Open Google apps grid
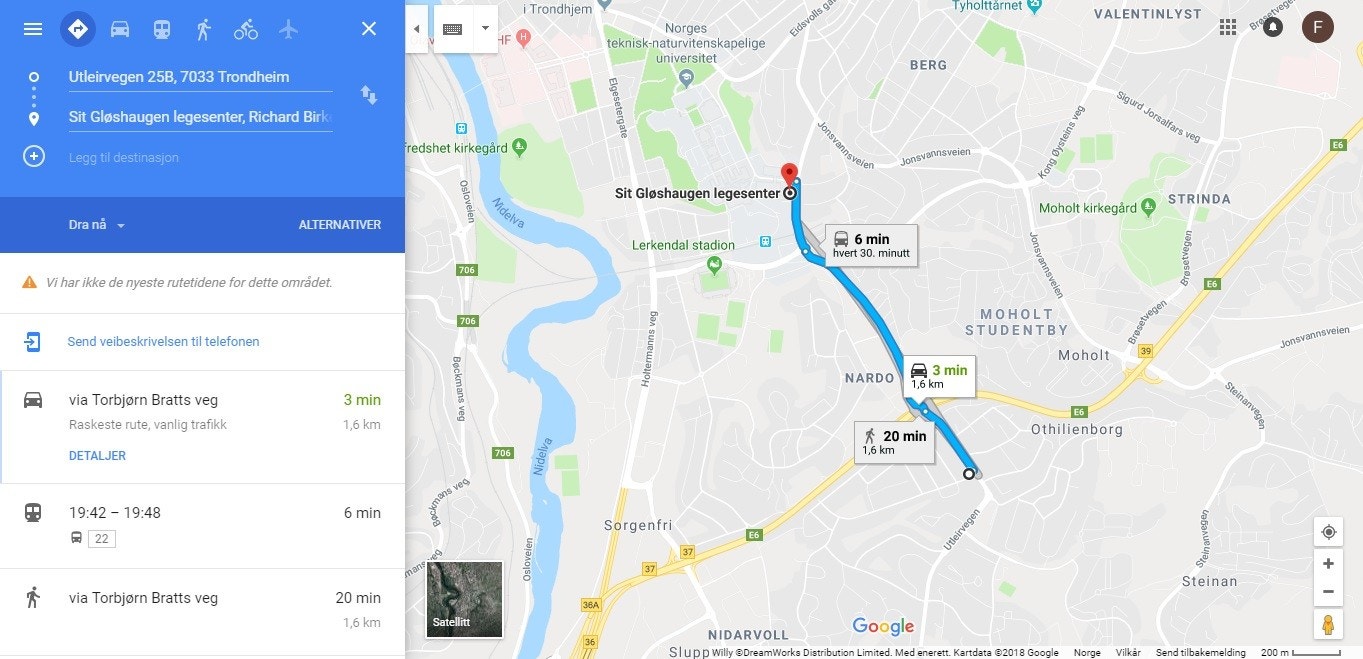Image resolution: width=1363 pixels, height=659 pixels. click(x=1228, y=27)
